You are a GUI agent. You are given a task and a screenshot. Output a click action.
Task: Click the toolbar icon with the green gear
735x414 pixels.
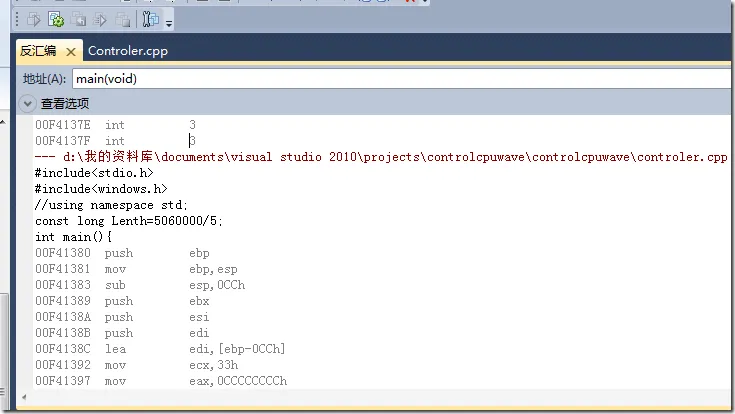click(56, 20)
